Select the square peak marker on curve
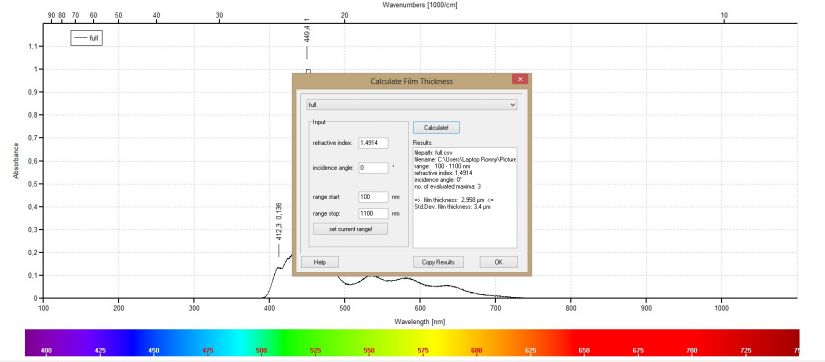 (308, 72)
